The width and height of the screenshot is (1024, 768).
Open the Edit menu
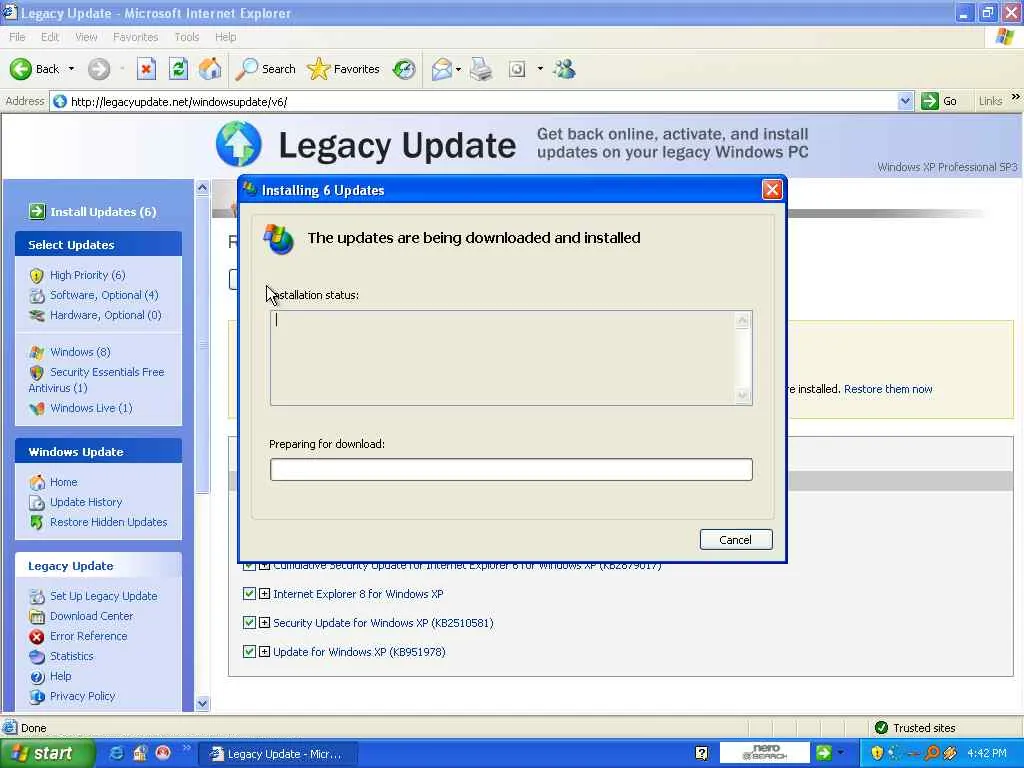[x=50, y=37]
